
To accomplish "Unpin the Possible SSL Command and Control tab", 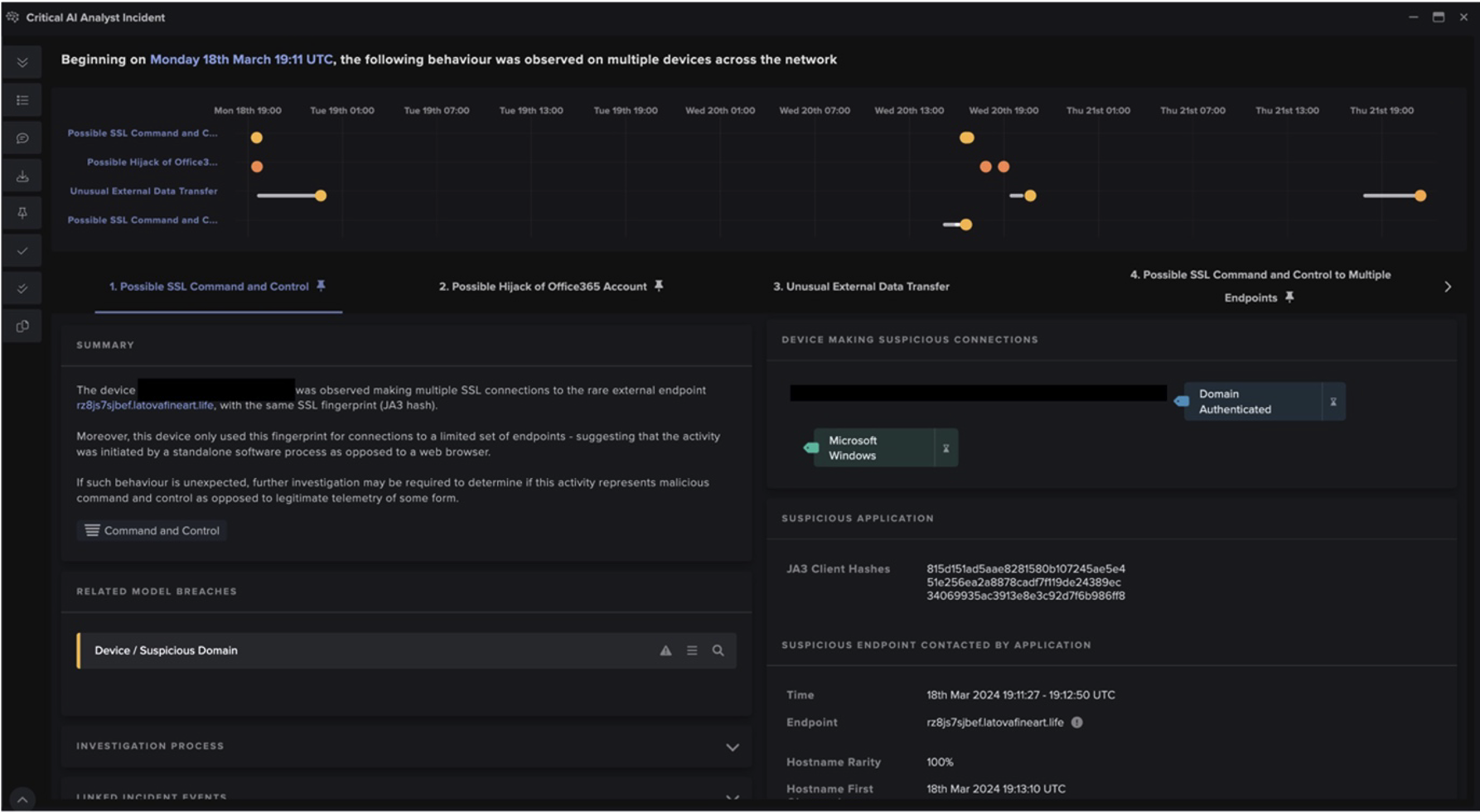I will click(321, 286).
